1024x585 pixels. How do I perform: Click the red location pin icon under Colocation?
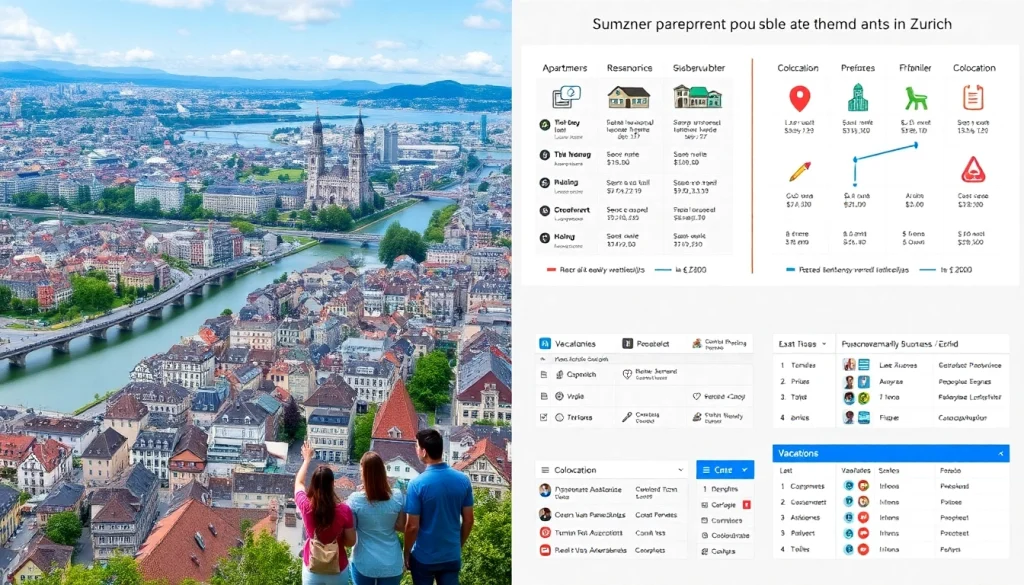pos(799,98)
